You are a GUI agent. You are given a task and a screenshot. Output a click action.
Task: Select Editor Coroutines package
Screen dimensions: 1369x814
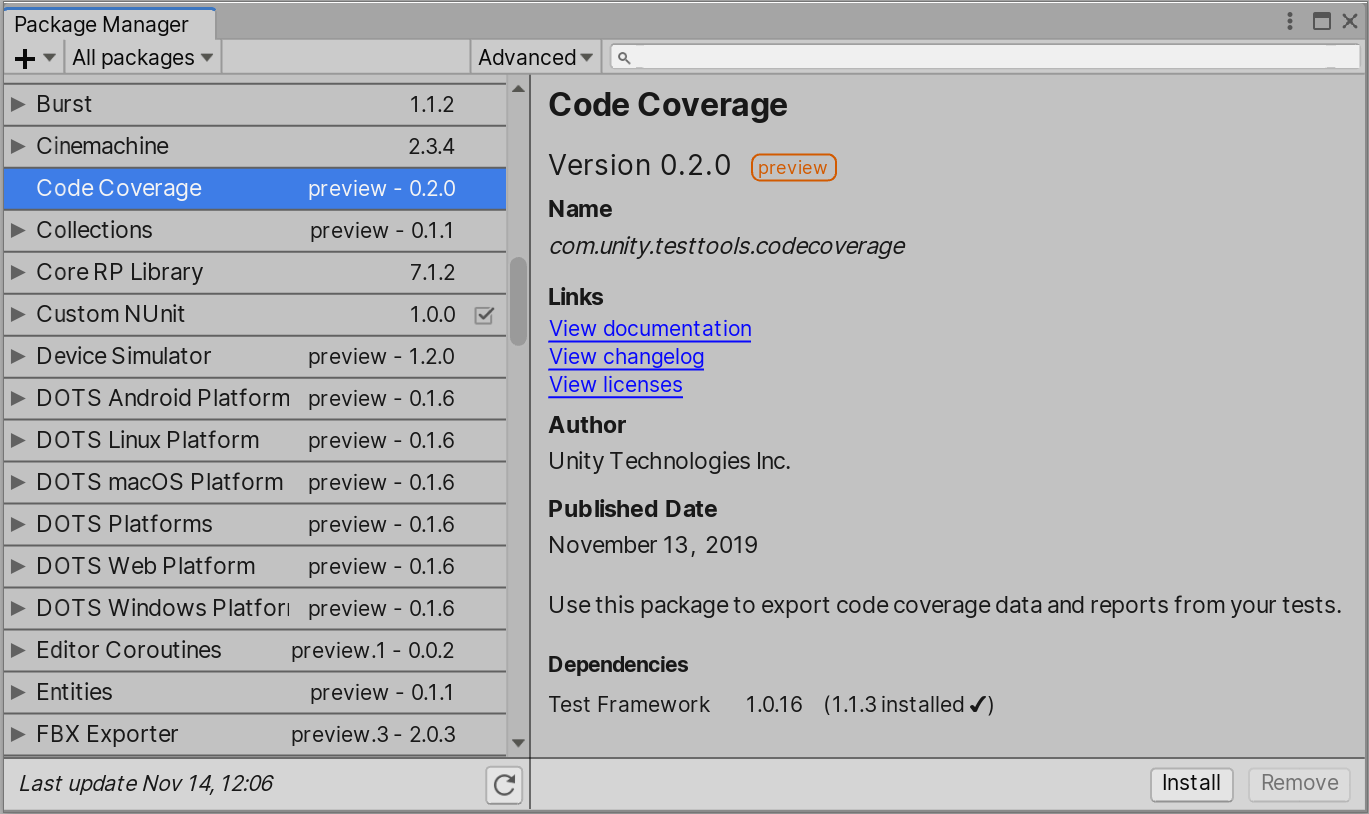click(x=255, y=650)
